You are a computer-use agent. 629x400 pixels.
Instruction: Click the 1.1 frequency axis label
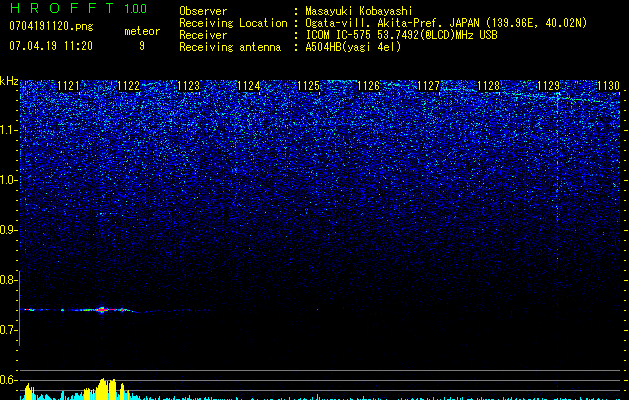pos(9,130)
